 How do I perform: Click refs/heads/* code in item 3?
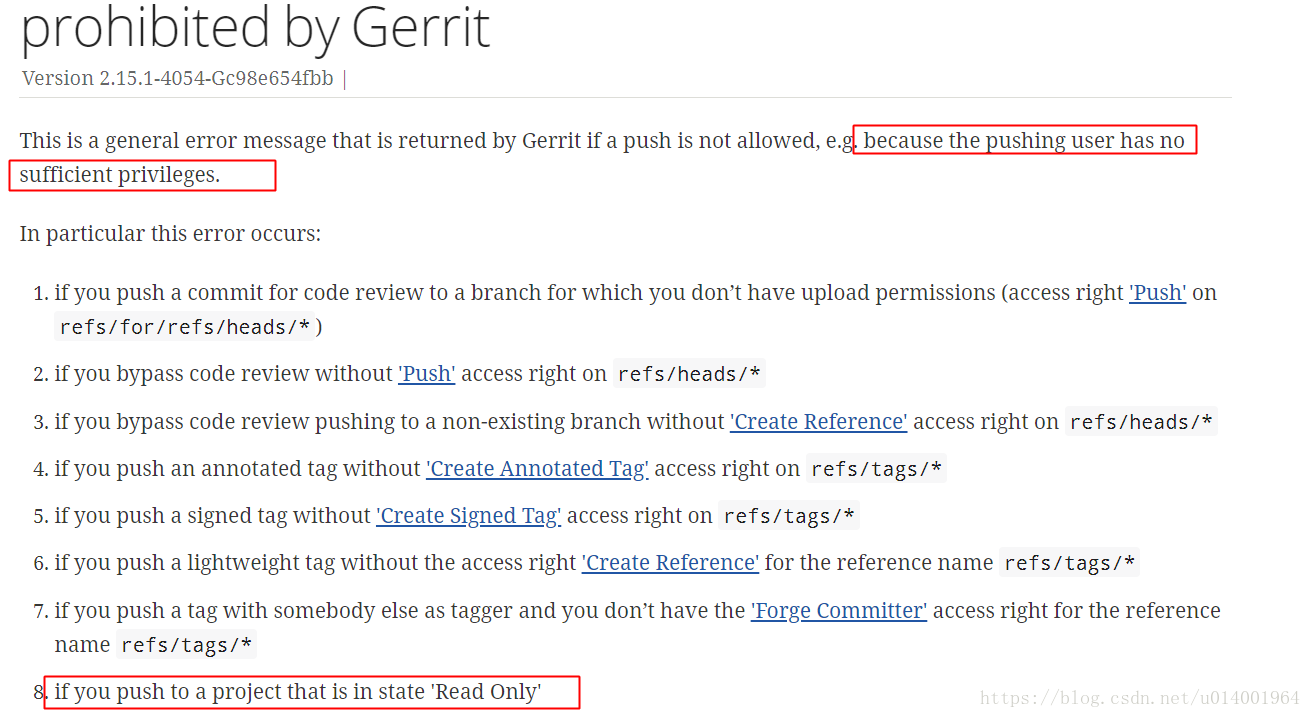click(1141, 422)
